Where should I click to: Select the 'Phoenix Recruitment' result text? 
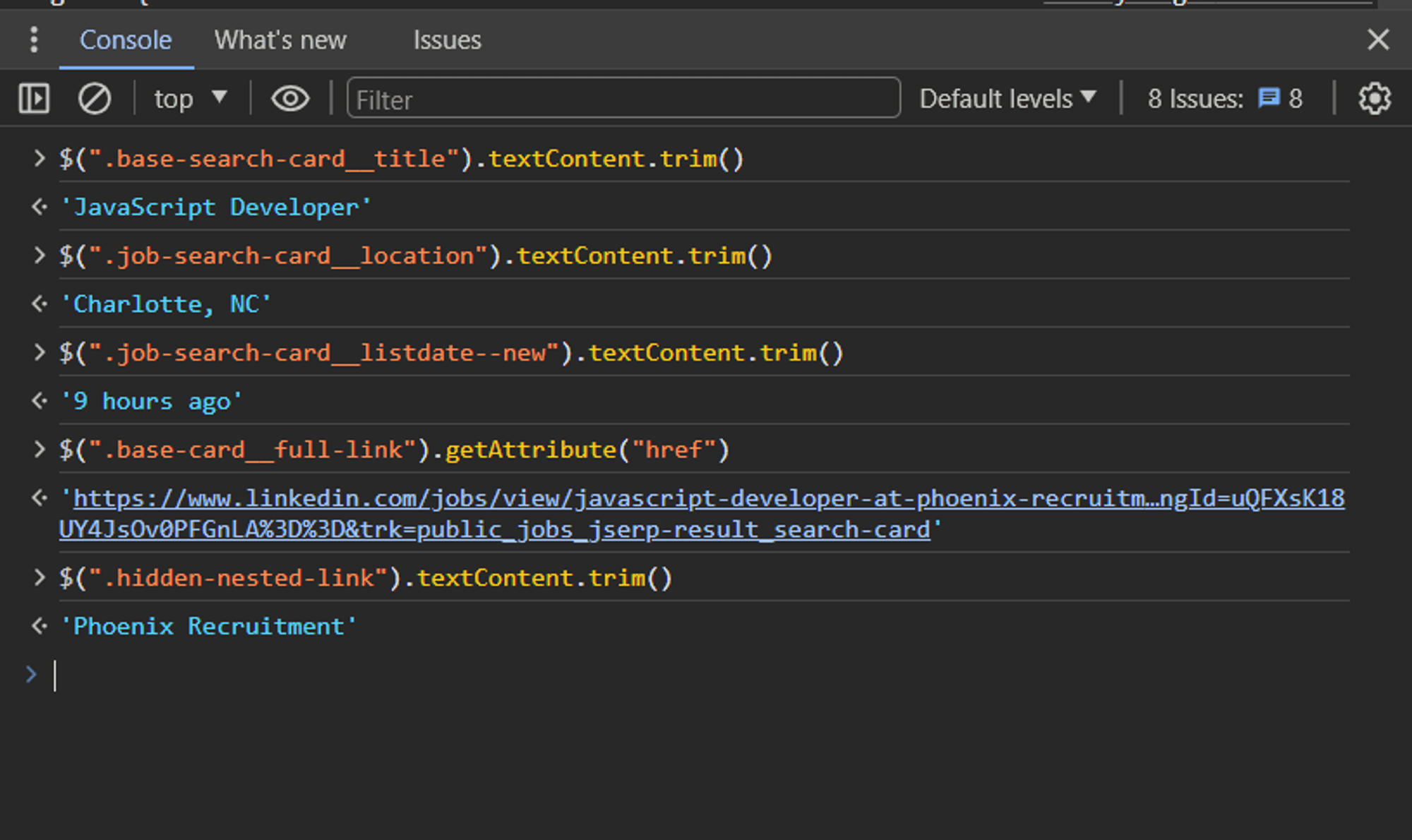click(x=208, y=626)
